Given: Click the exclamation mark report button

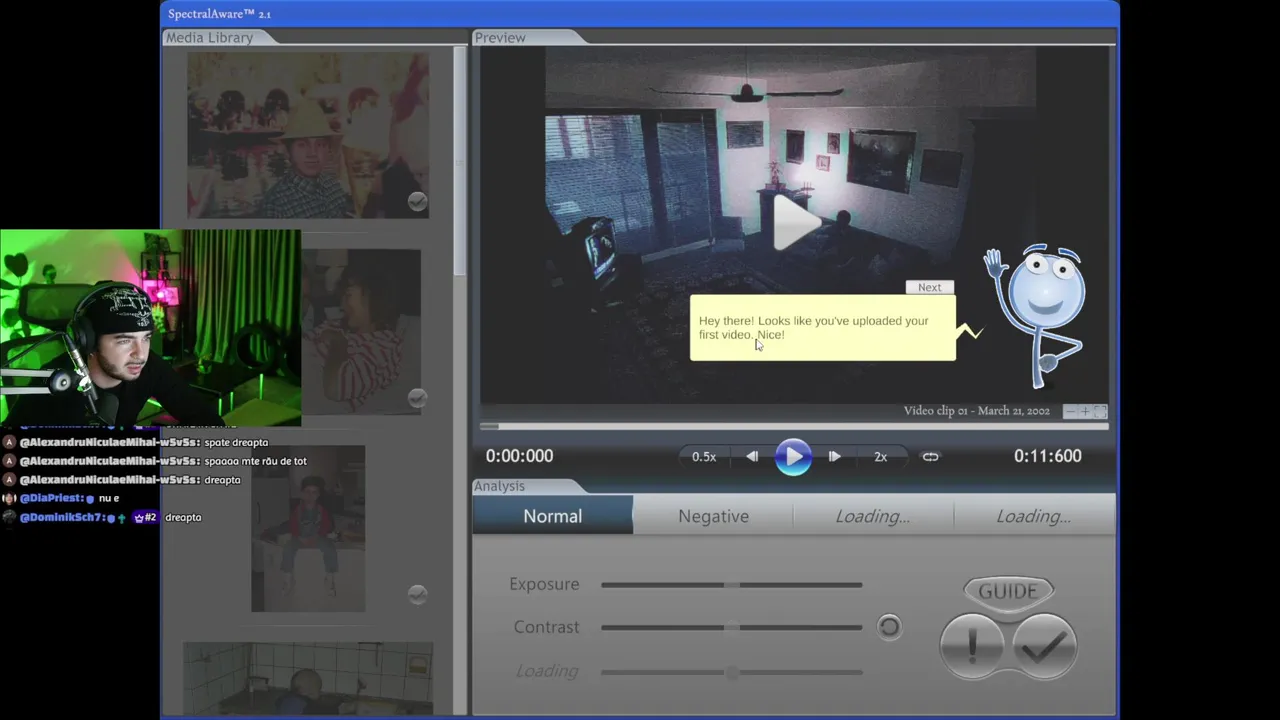Looking at the screenshot, I should tap(972, 645).
